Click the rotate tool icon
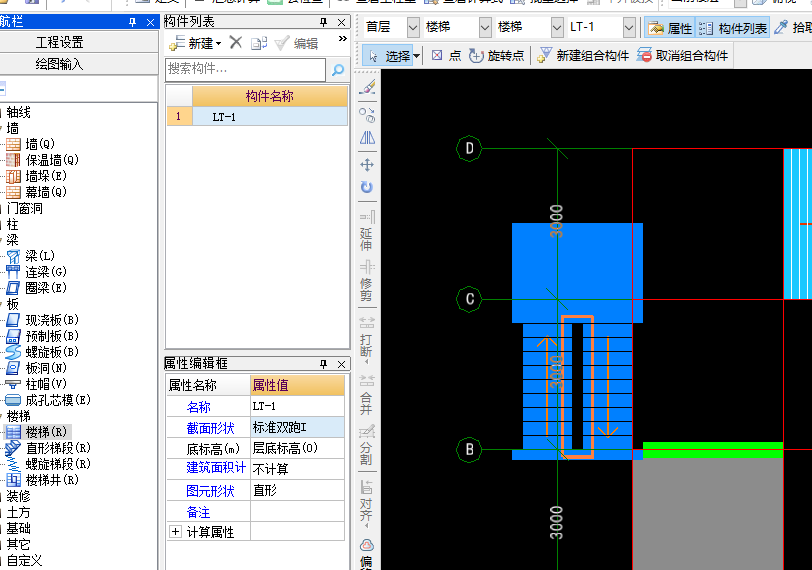This screenshot has width=812, height=570. point(367,187)
